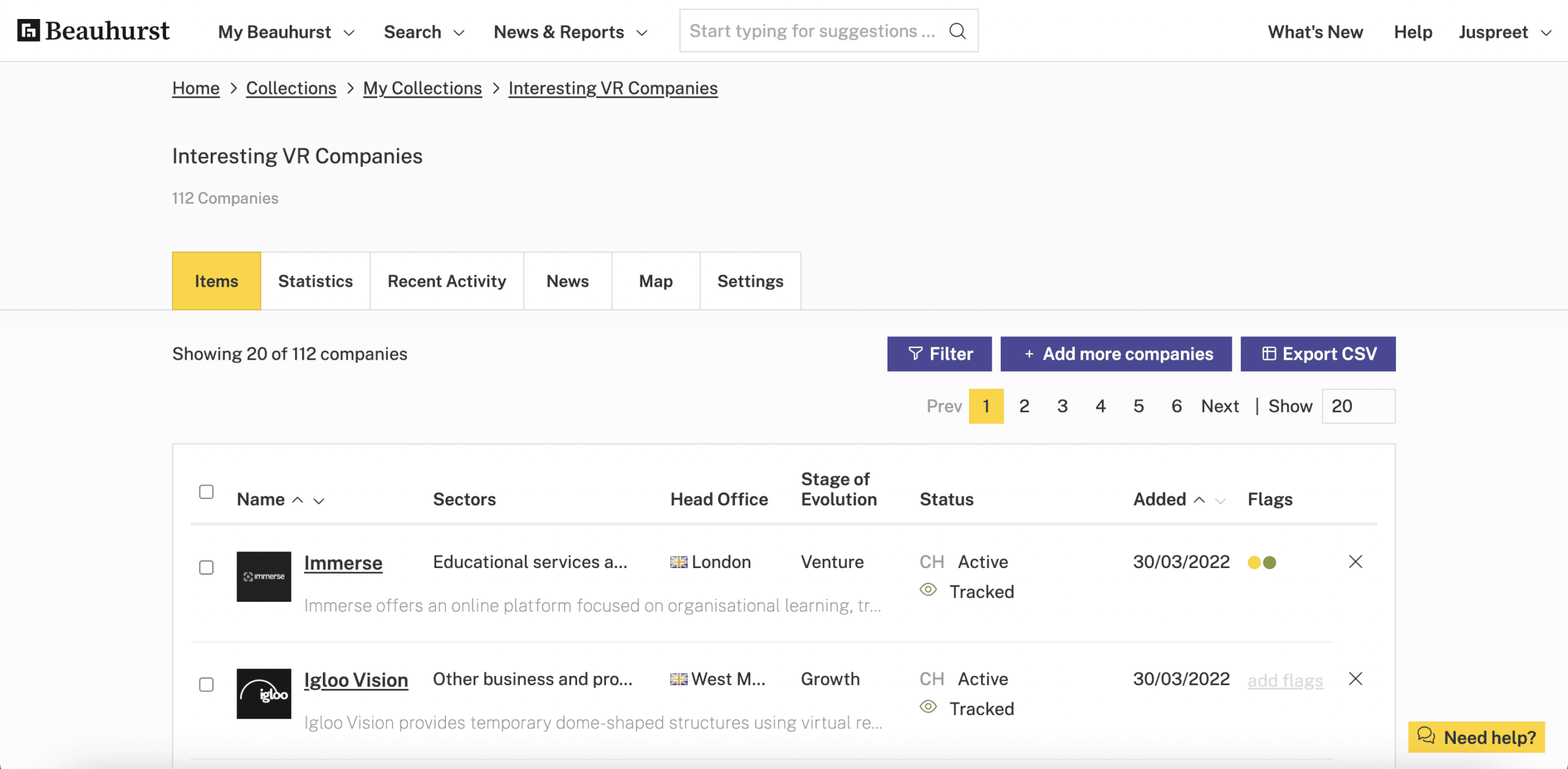Switch to the Items tab
This screenshot has width=1568, height=769.
pyautogui.click(x=216, y=281)
